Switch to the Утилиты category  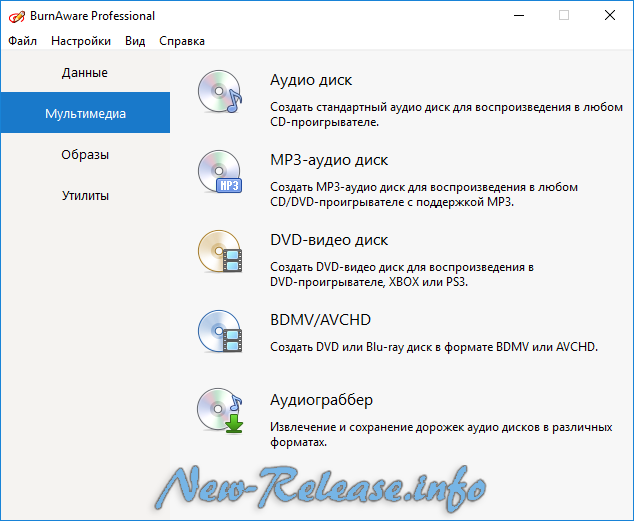coord(85,196)
